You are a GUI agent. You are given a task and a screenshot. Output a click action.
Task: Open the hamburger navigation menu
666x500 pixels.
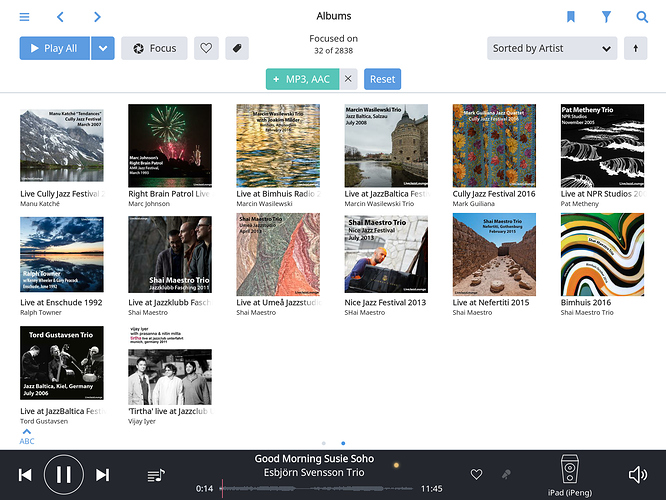24,17
